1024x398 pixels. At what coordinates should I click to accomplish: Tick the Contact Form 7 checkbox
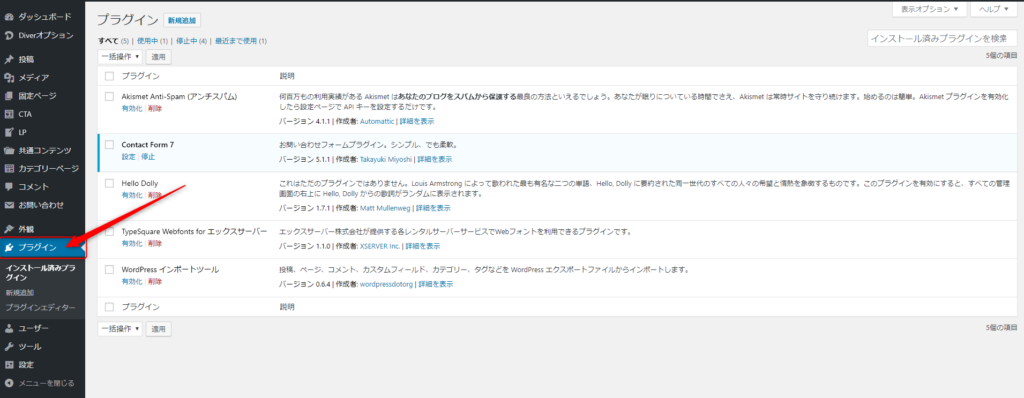[109, 144]
